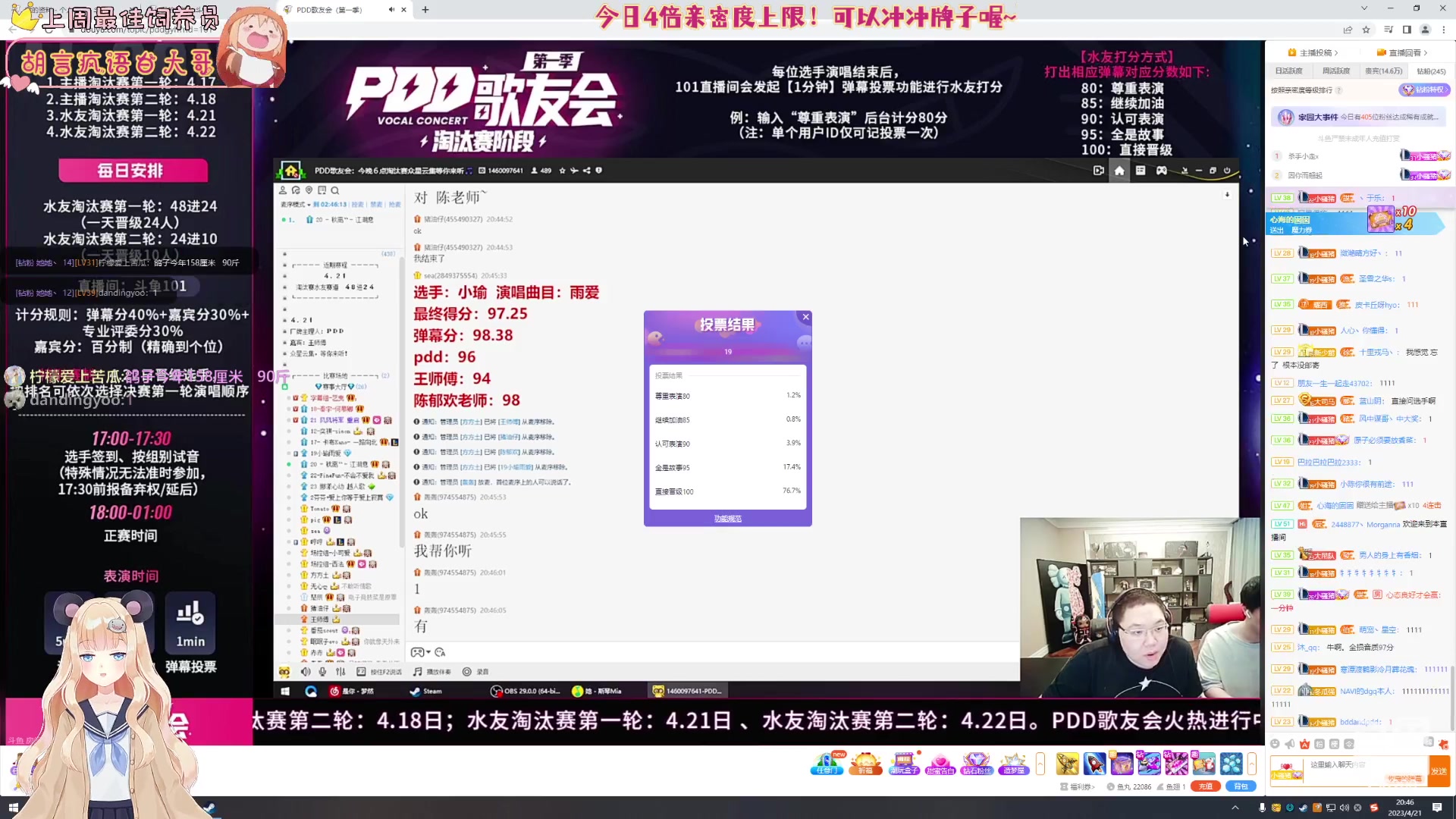Click the help icon beside 按照亲密度等级排行
The height and width of the screenshot is (819, 1456).
point(1338,90)
